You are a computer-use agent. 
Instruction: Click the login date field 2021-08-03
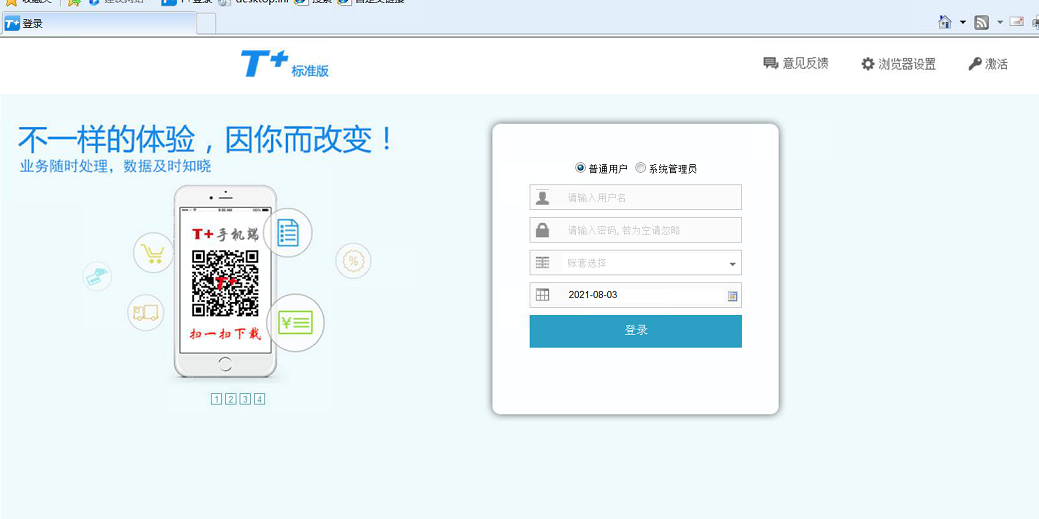(635, 295)
